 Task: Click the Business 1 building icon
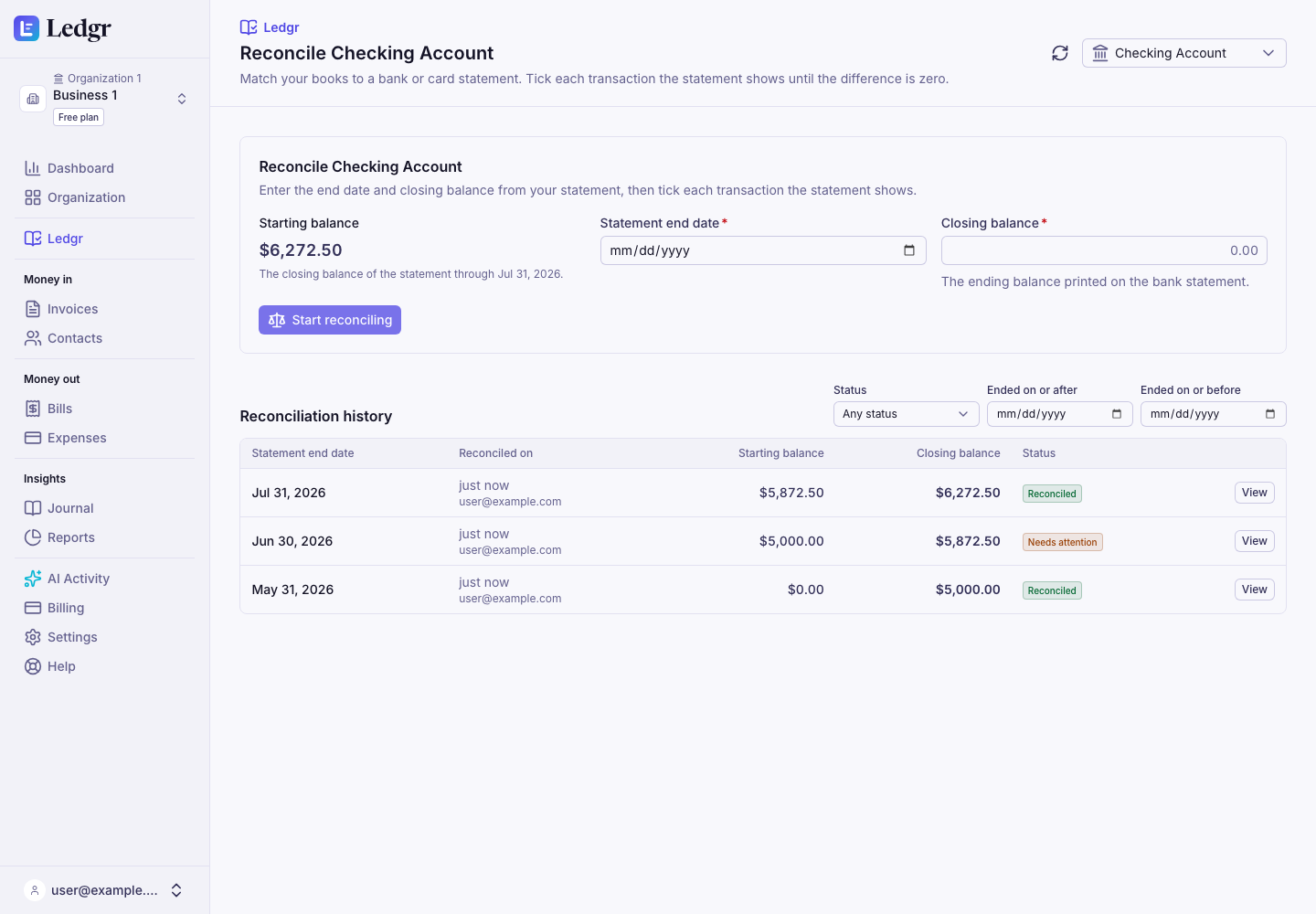click(x=33, y=99)
